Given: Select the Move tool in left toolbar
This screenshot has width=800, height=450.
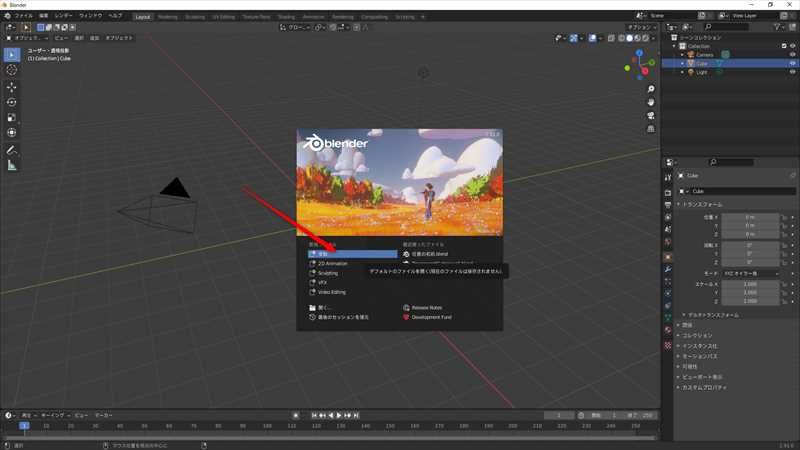Looking at the screenshot, I should pos(12,87).
